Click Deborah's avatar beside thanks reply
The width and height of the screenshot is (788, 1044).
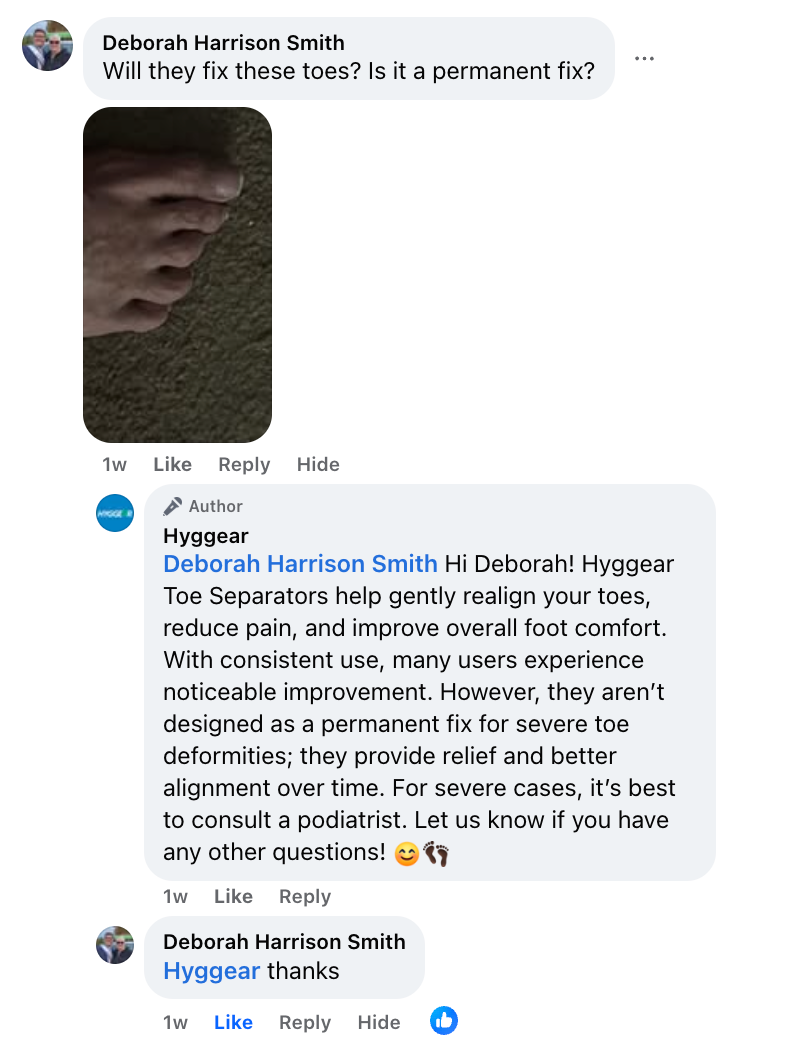click(115, 945)
